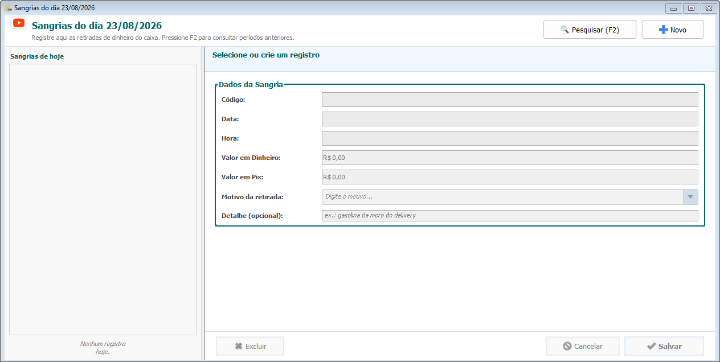Viewport: 720px width, 362px height.
Task: Click the Salvar button
Action: tap(664, 346)
